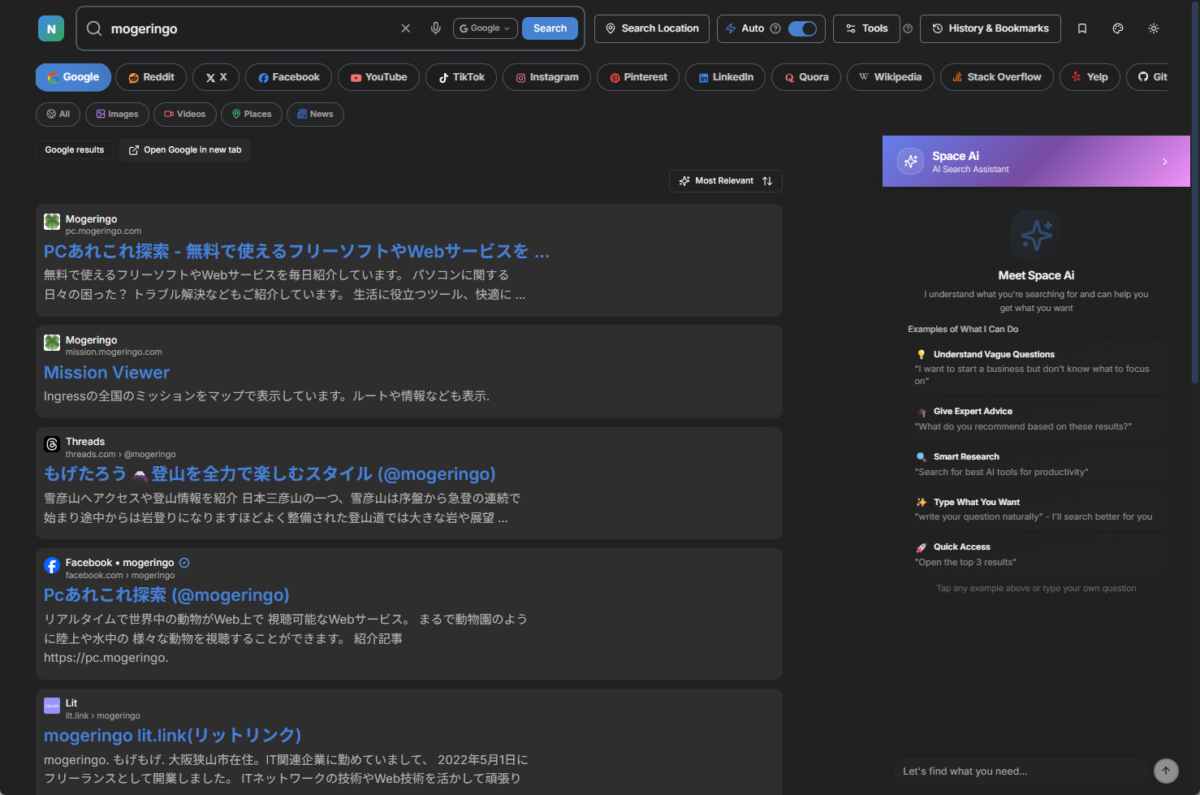This screenshot has height=795, width=1200.
Task: Click the microphone icon in the search bar
Action: tap(435, 28)
